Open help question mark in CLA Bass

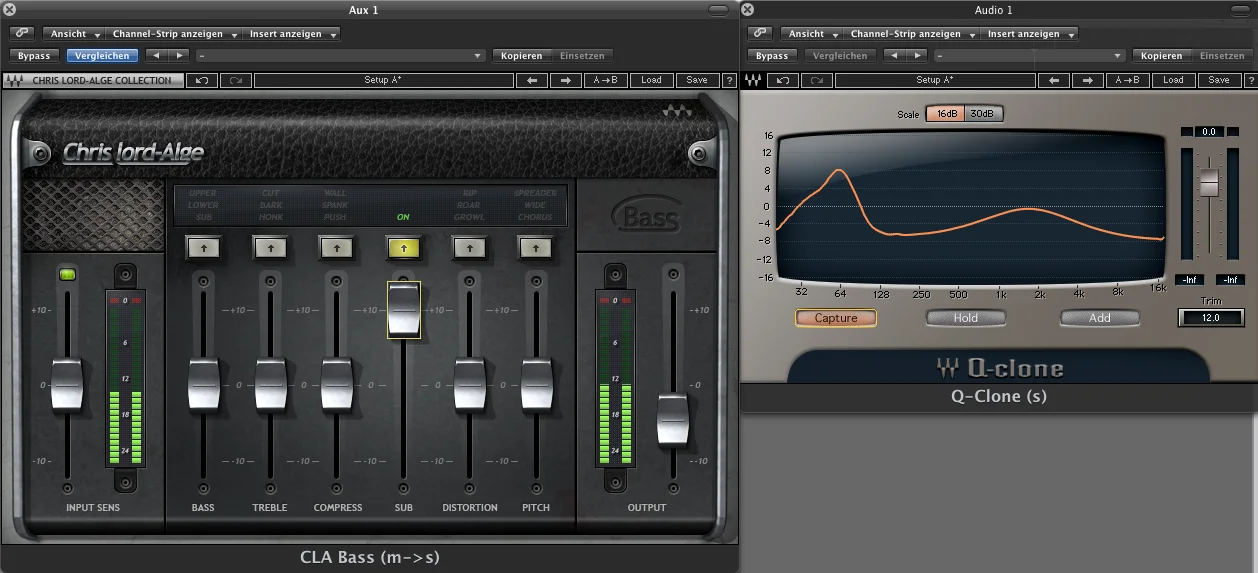[x=728, y=80]
